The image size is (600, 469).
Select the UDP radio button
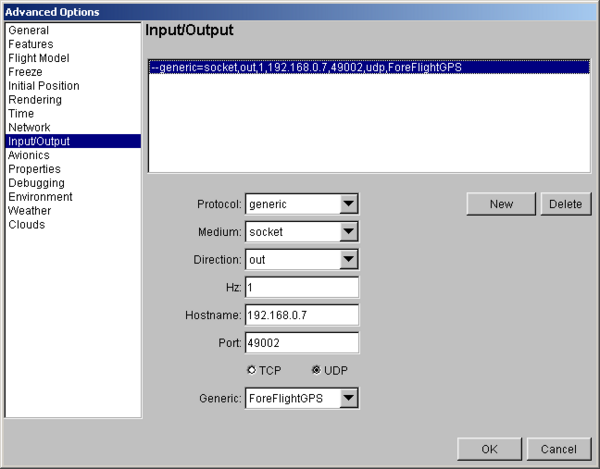pos(316,370)
